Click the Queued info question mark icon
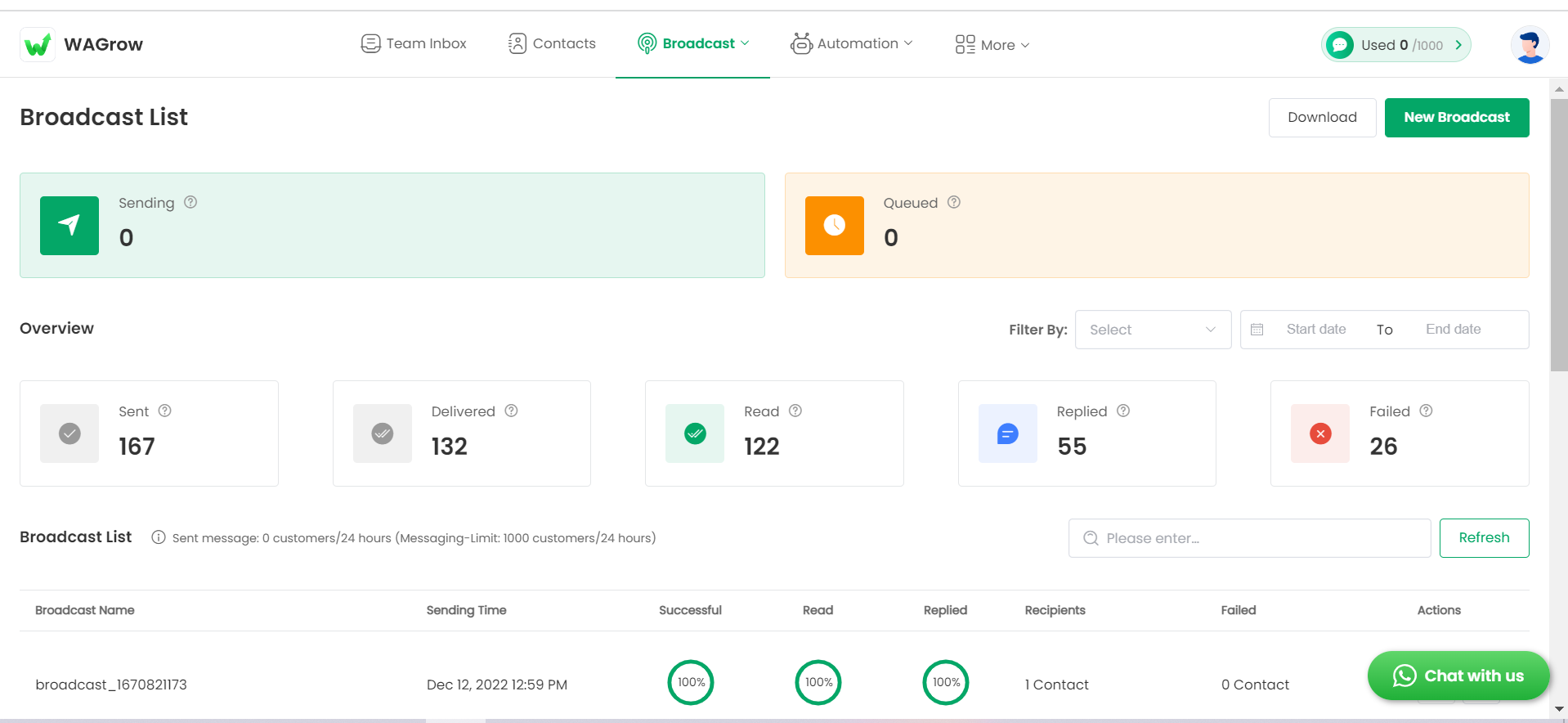This screenshot has height=723, width=1568. 954,202
